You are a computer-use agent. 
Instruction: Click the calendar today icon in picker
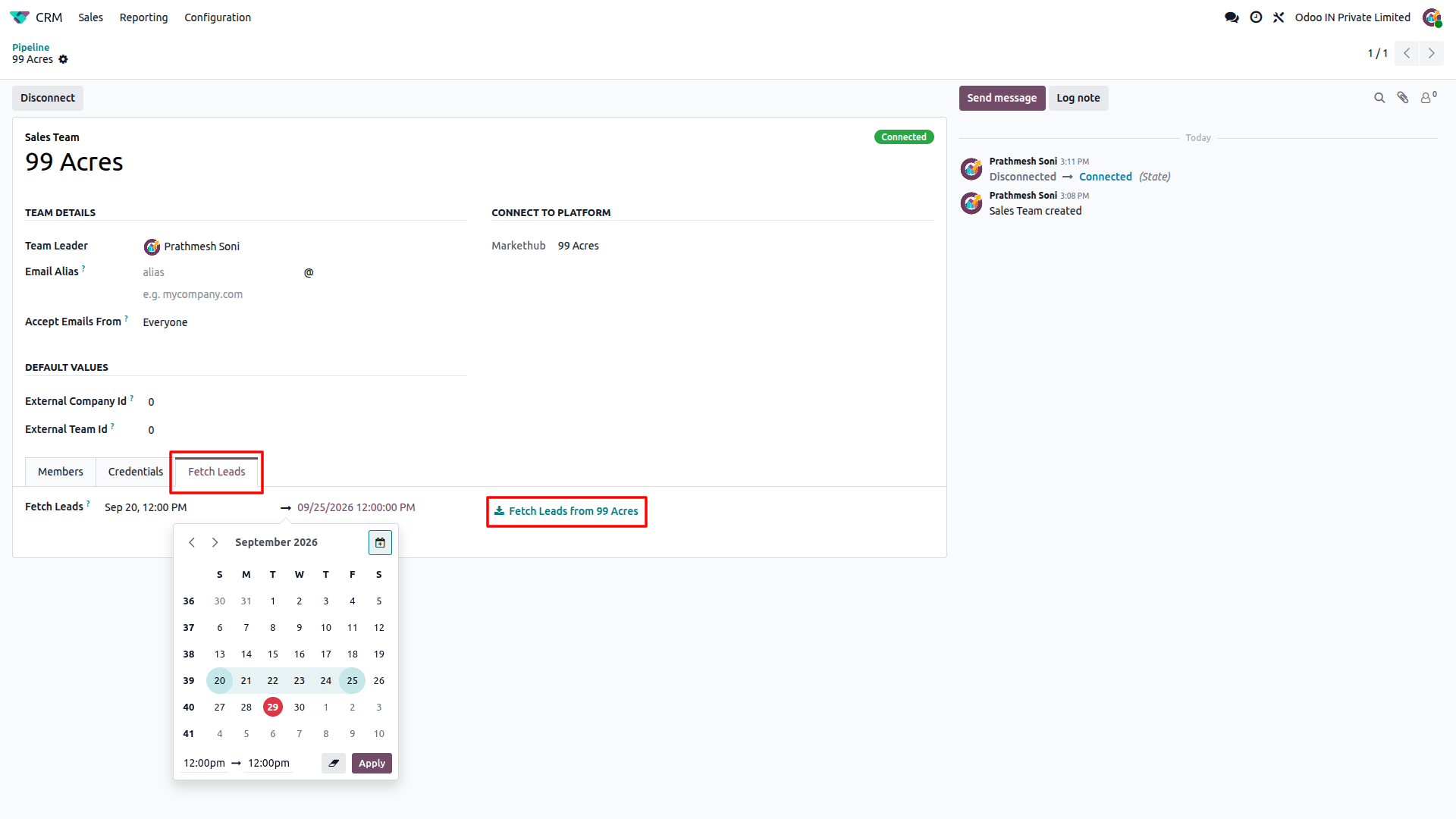point(380,542)
